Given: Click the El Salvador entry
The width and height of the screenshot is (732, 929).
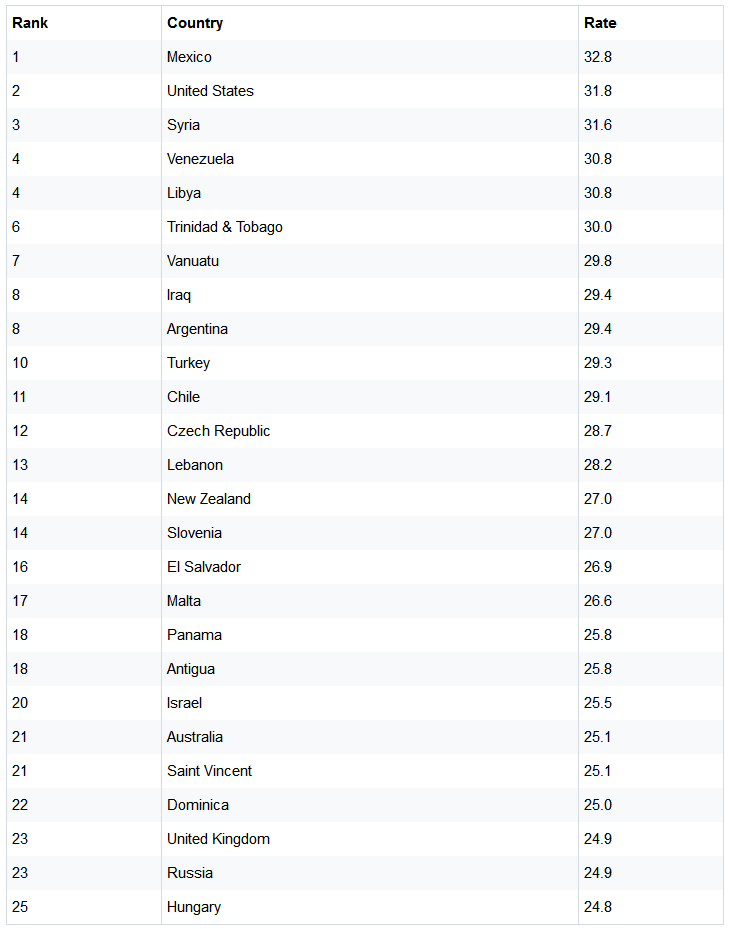Looking at the screenshot, I should click(x=204, y=567).
